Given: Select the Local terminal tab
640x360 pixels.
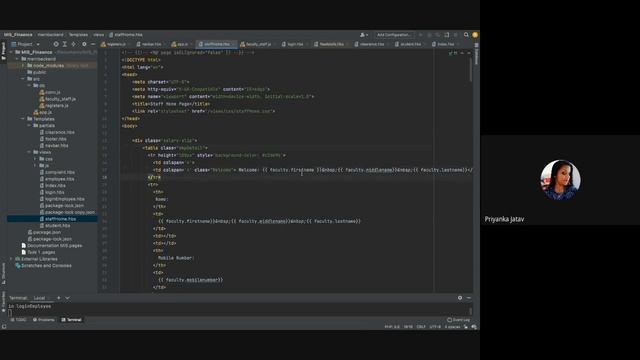Looking at the screenshot, I should tap(40, 298).
